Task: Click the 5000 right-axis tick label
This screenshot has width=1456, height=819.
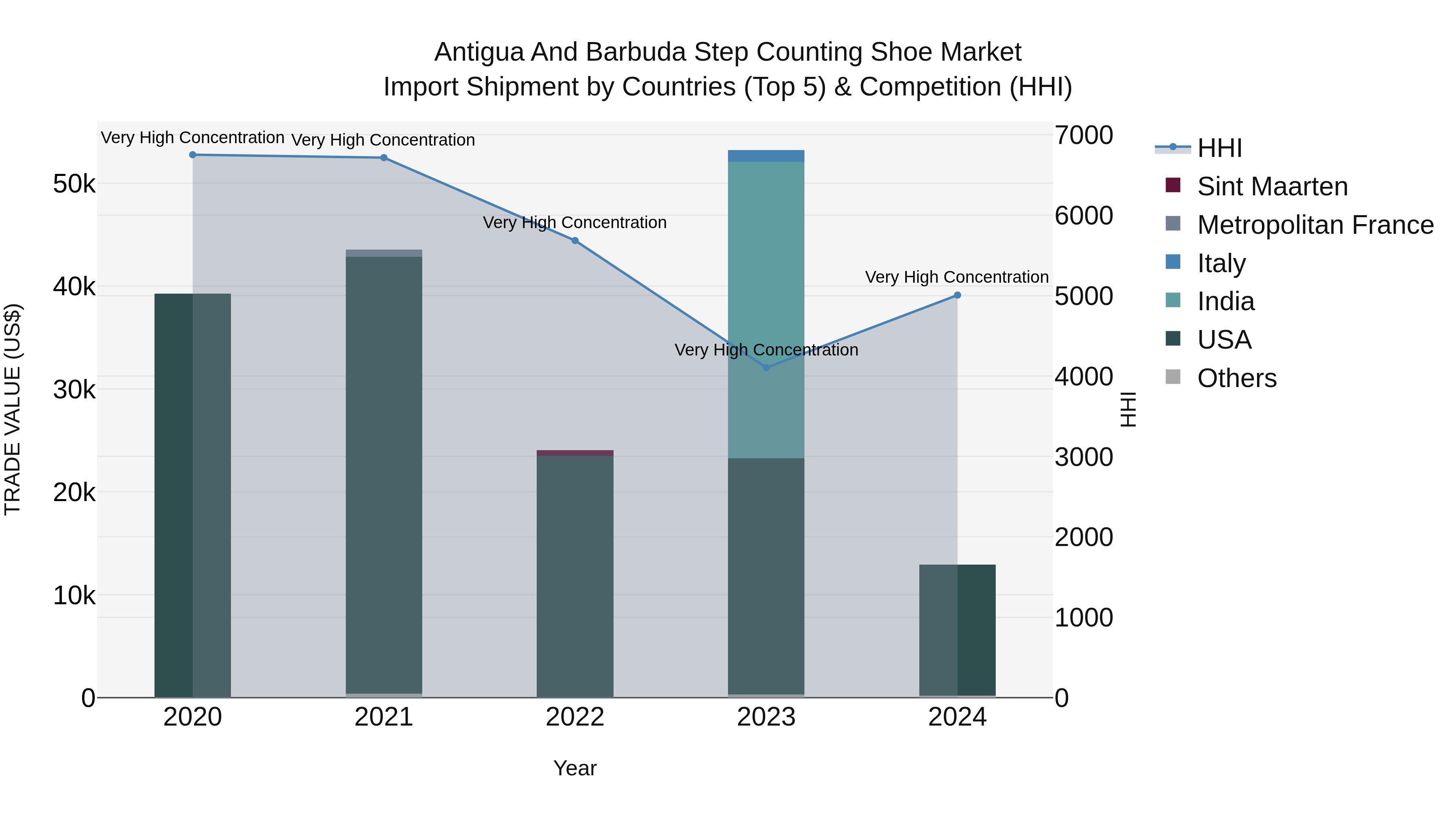Action: pos(1084,296)
